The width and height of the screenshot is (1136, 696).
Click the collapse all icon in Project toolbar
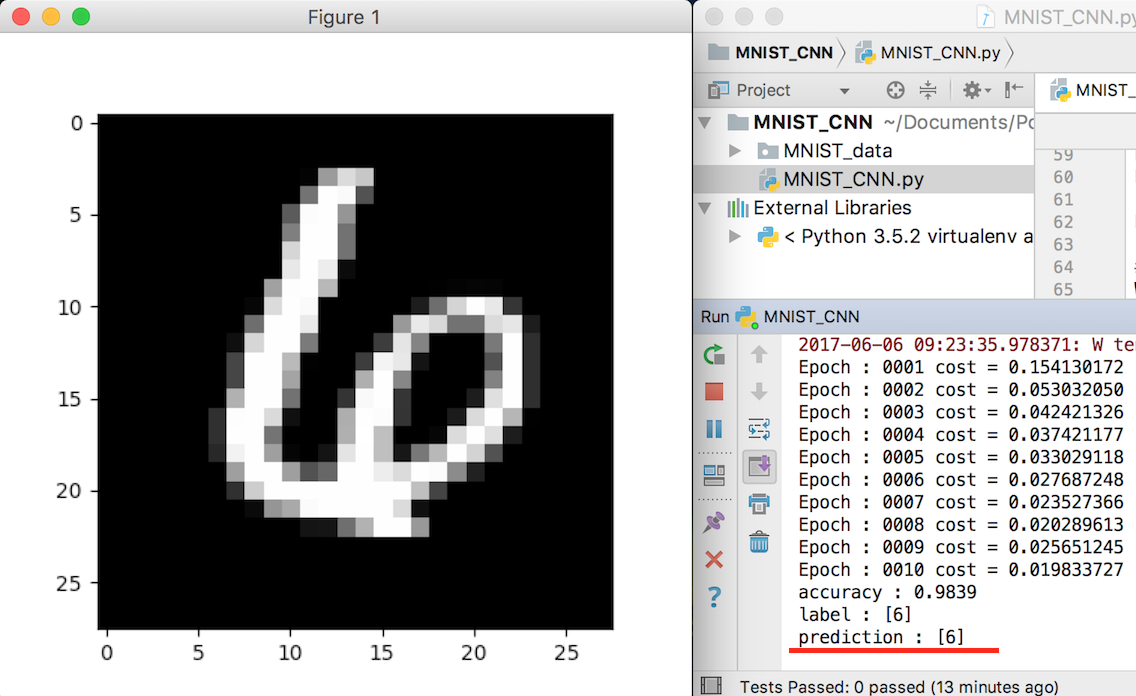(x=927, y=90)
